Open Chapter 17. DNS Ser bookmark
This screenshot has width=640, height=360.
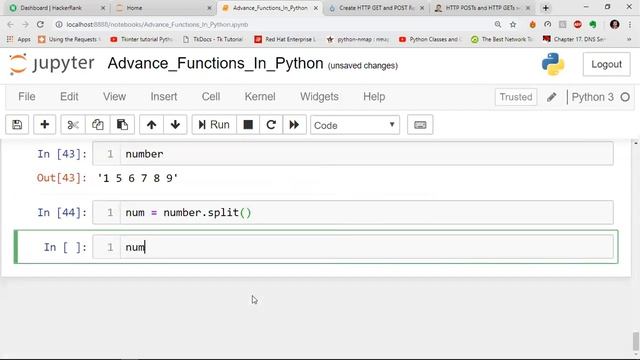(x=575, y=39)
